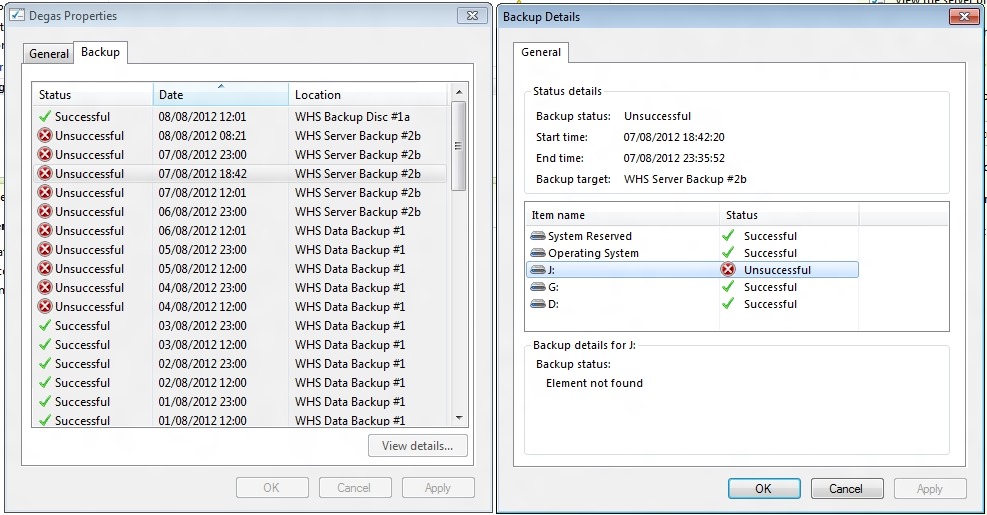Screen dimensions: 987x515
Task: Sort backup list by Date column header
Action: [x=220, y=95]
